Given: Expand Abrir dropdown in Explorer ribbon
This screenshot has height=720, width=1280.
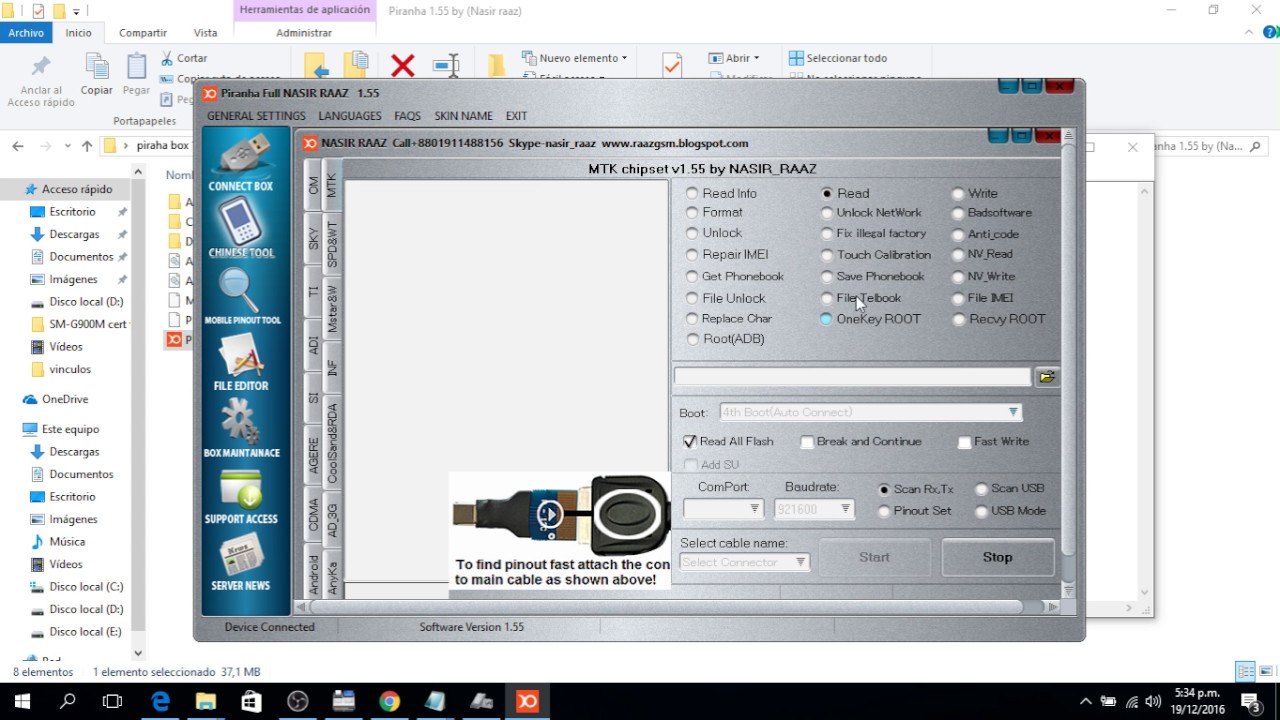Looking at the screenshot, I should point(756,58).
